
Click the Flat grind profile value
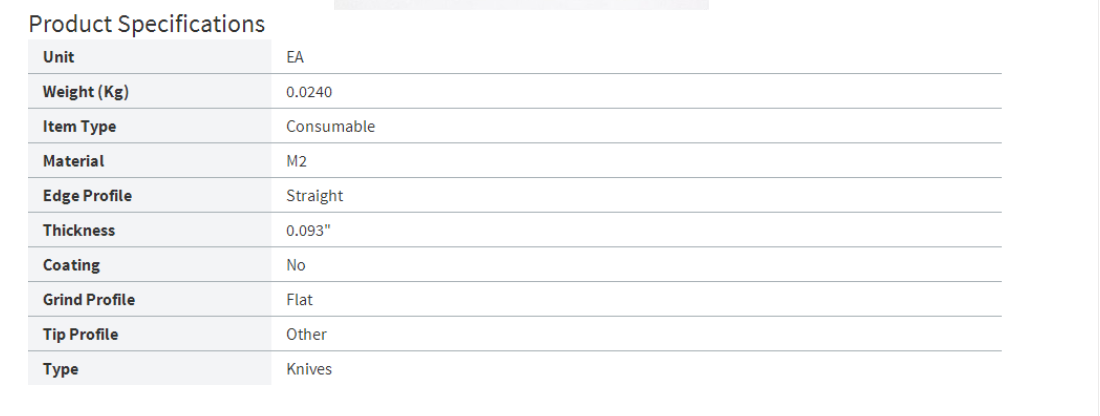(300, 300)
